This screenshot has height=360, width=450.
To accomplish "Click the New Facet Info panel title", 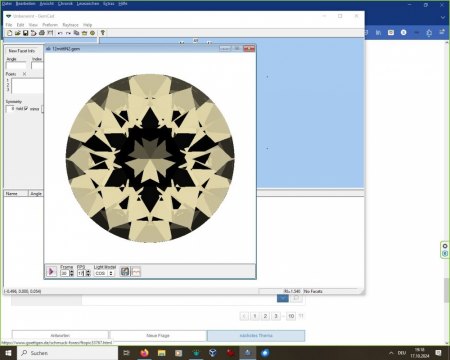I will click(x=22, y=51).
